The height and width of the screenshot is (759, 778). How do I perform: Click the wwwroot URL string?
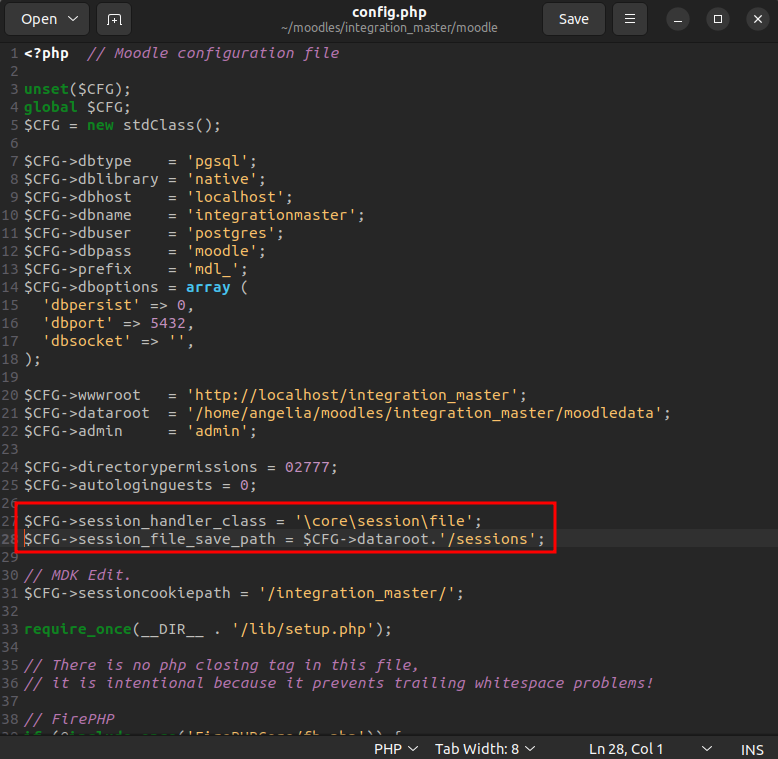[x=352, y=395]
